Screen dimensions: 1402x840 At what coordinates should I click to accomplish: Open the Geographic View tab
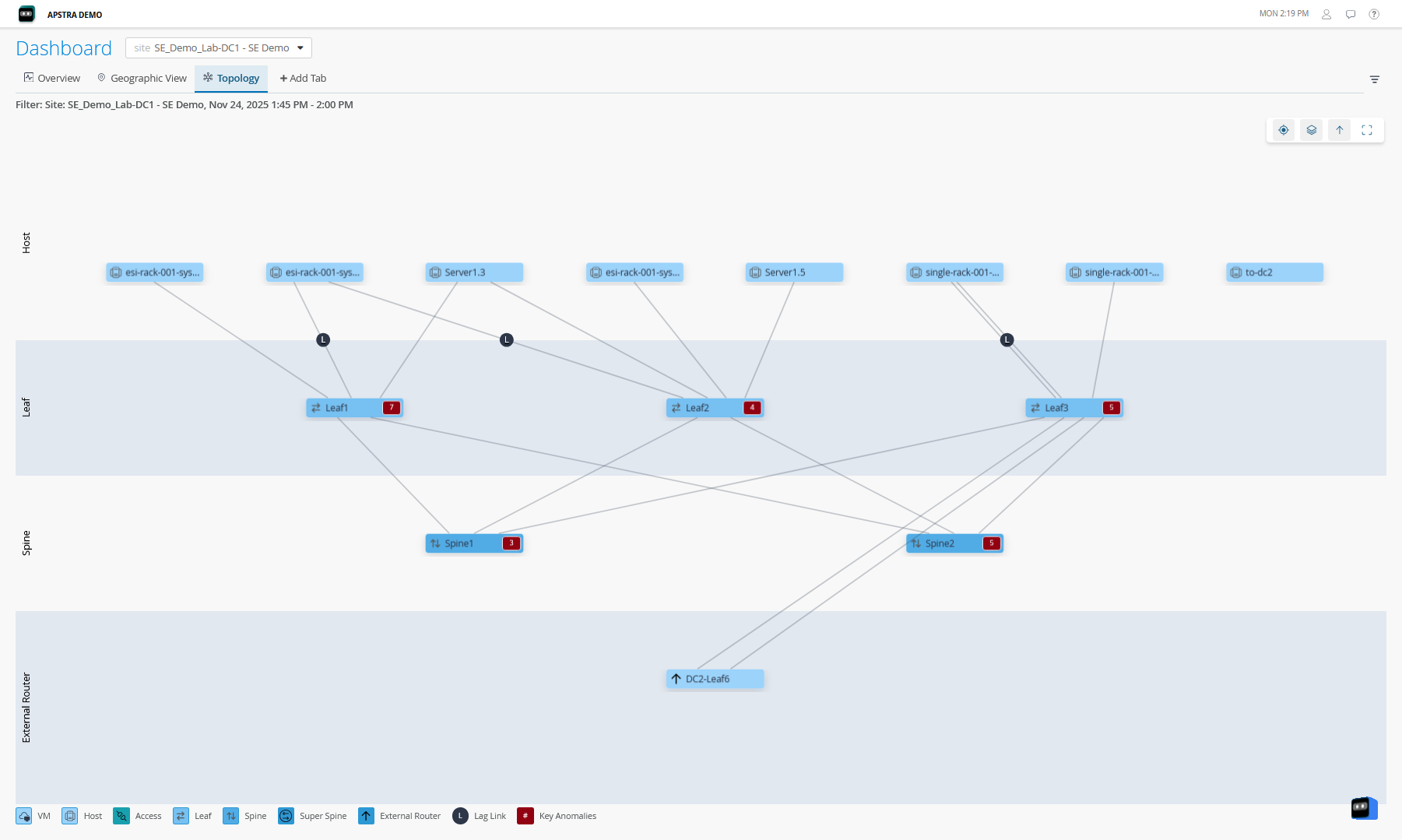point(142,78)
